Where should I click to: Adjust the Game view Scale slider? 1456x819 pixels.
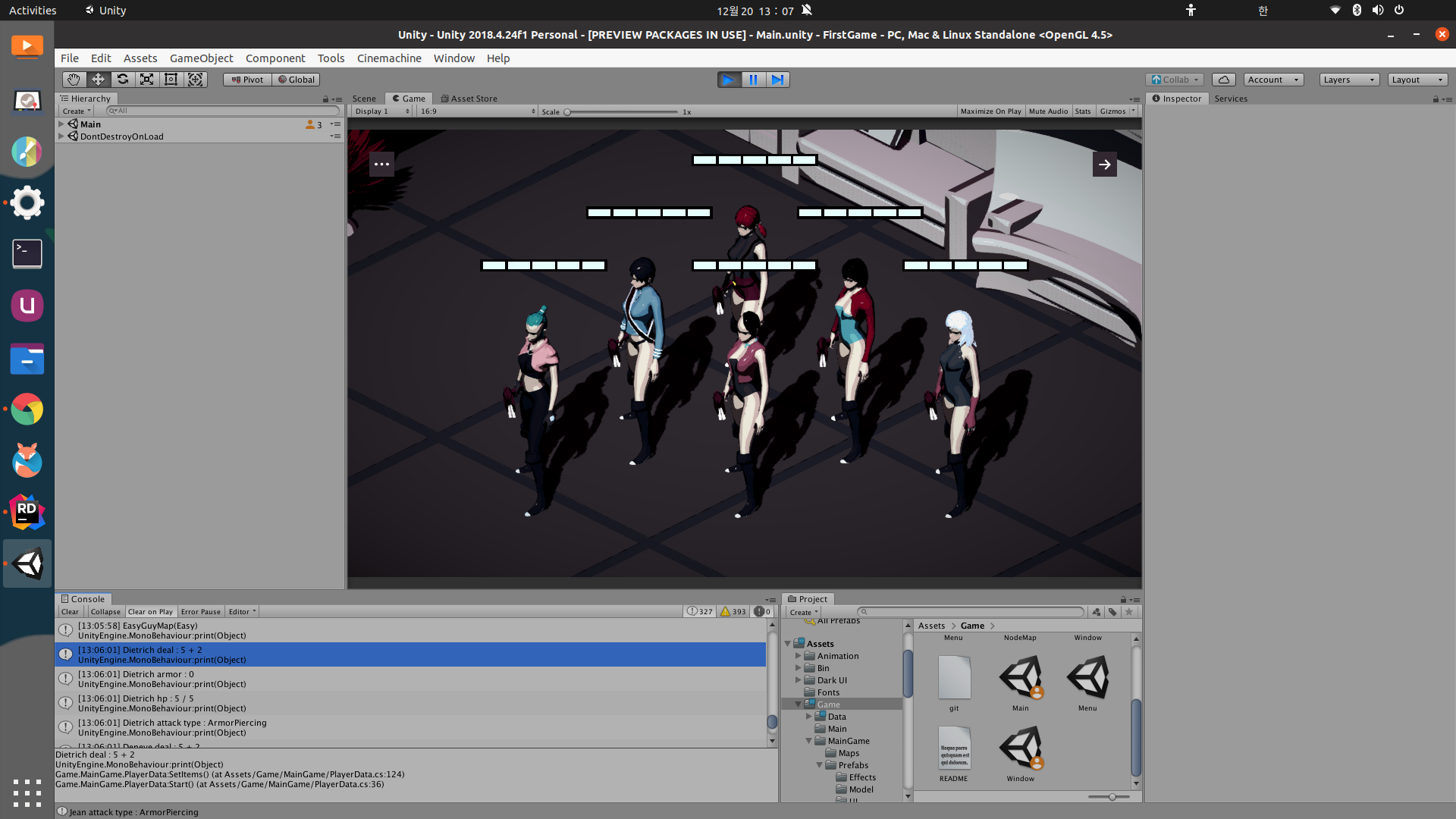(x=620, y=112)
